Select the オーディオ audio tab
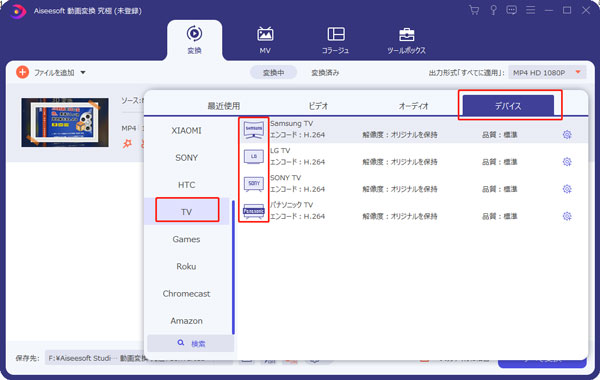The image size is (600, 380). (x=414, y=106)
